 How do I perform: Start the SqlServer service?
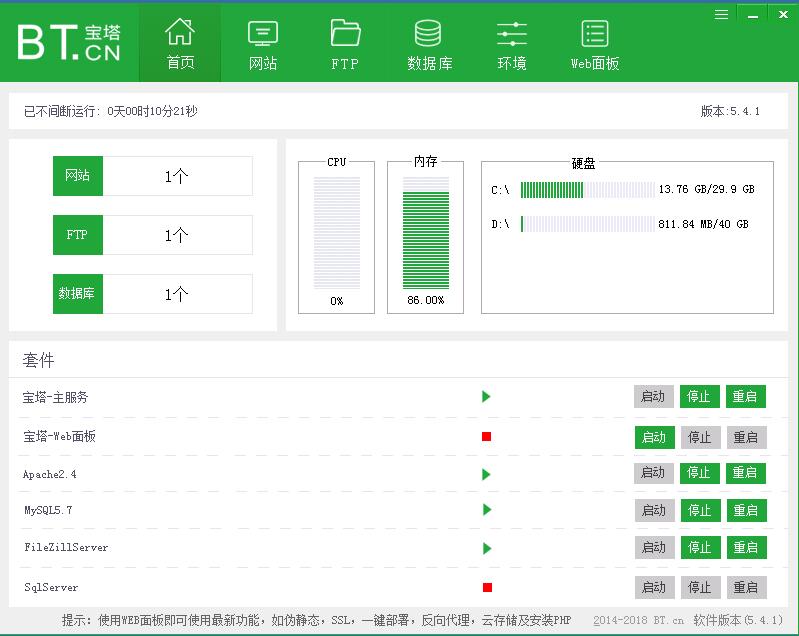click(655, 588)
